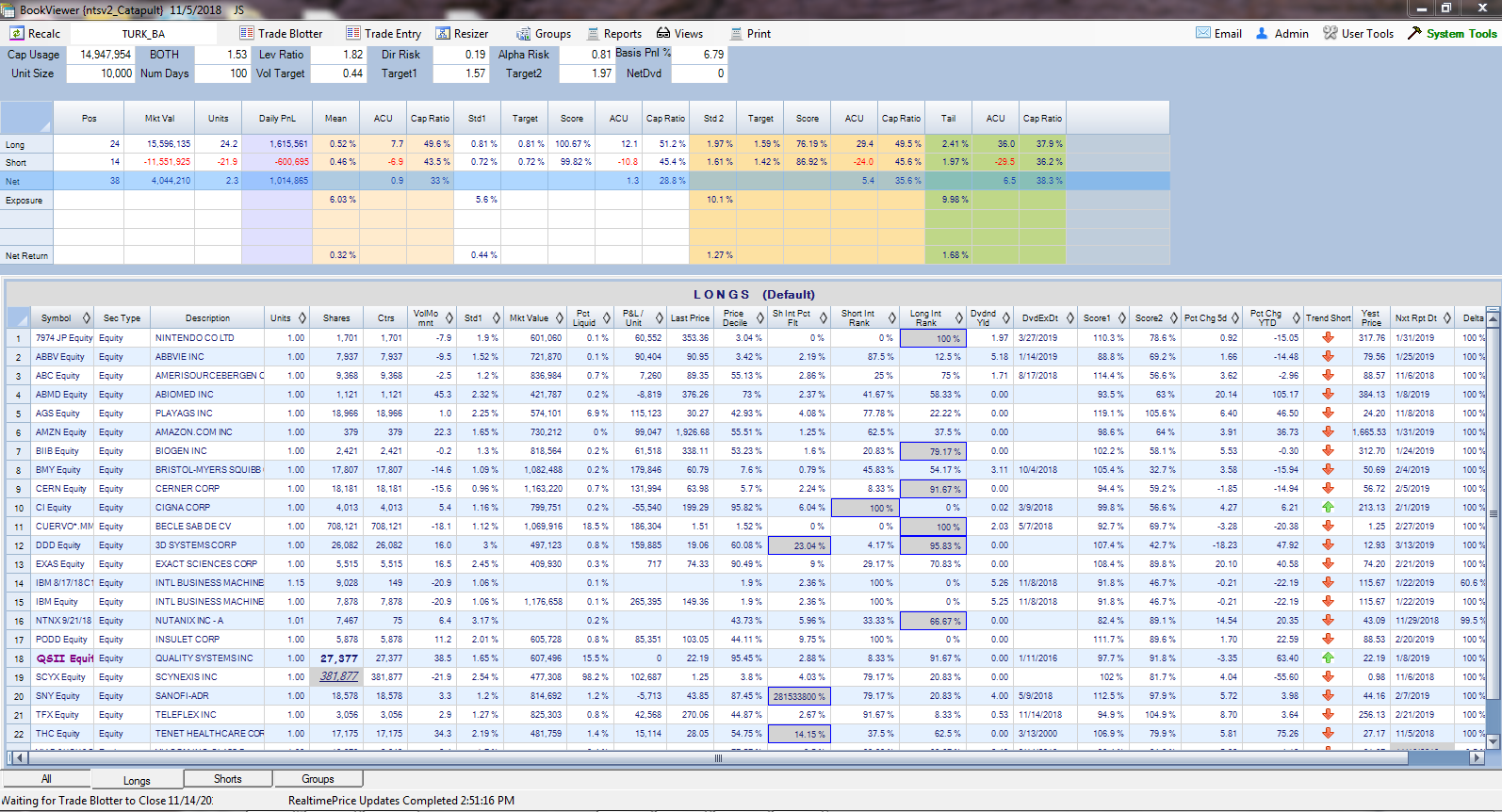Click the Lev Ratio value field
Screen dimensions: 1502x812
tap(338, 55)
